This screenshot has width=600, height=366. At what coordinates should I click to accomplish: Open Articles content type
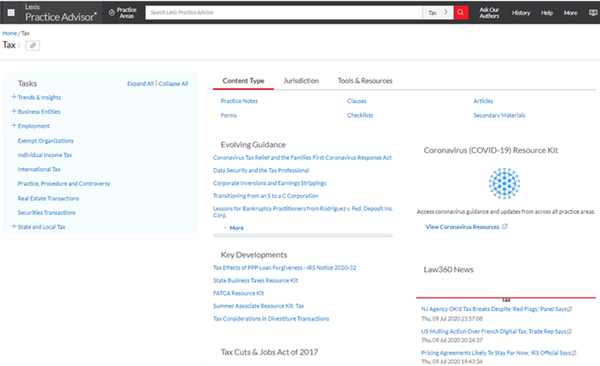[x=483, y=101]
